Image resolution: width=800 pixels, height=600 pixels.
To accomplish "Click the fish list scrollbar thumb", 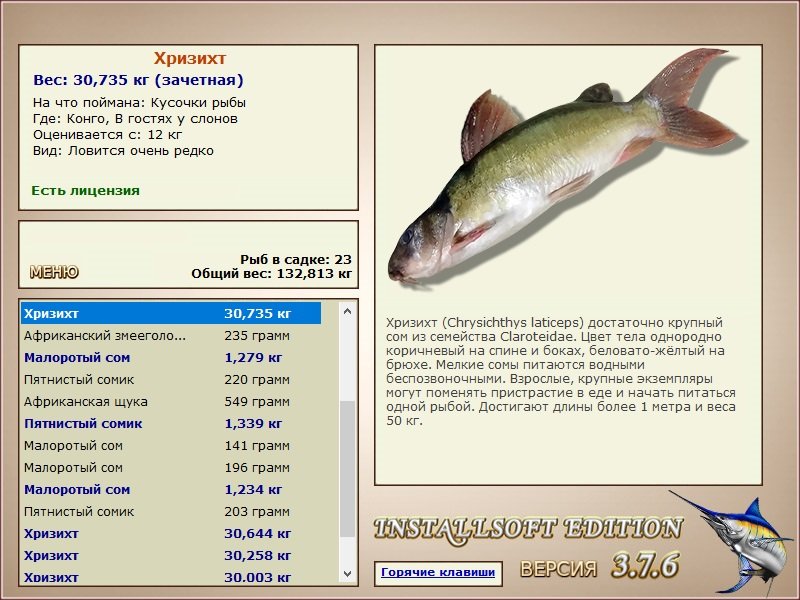I will (x=347, y=468).
